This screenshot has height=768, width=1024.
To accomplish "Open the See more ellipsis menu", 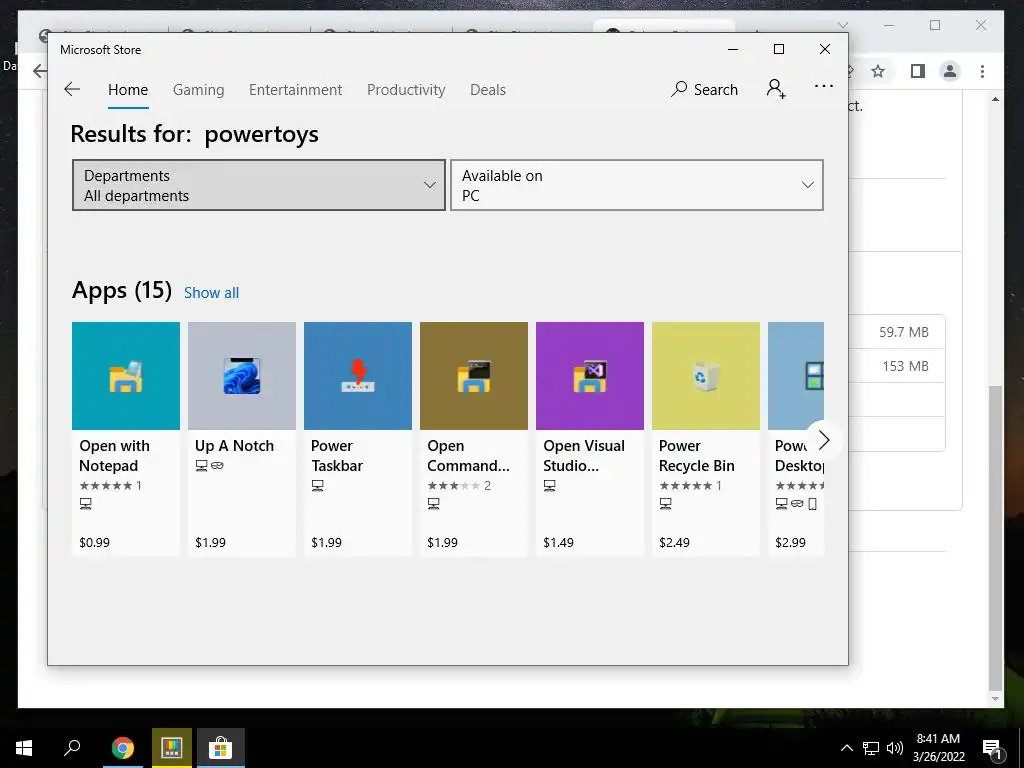I will coord(824,86).
